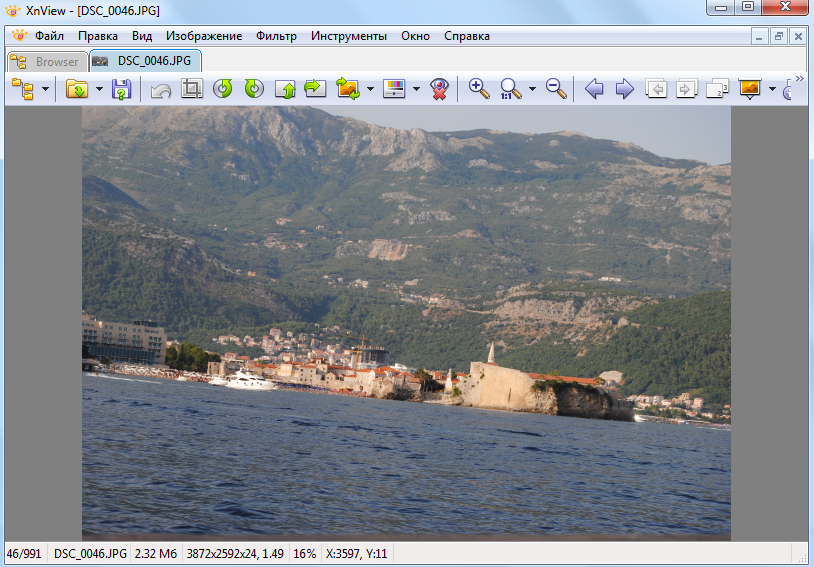Image resolution: width=814 pixels, height=567 pixels.
Task: Go to previous image blue arrow
Action: pyautogui.click(x=594, y=89)
